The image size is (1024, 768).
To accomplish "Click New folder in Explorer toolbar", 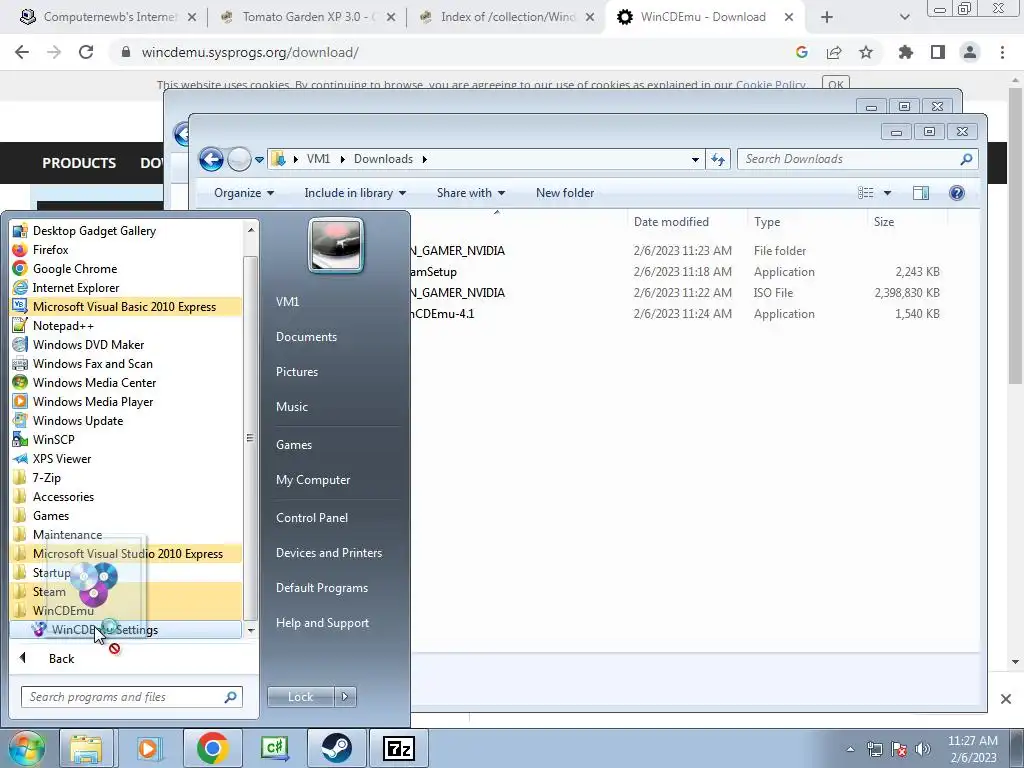I will (565, 193).
